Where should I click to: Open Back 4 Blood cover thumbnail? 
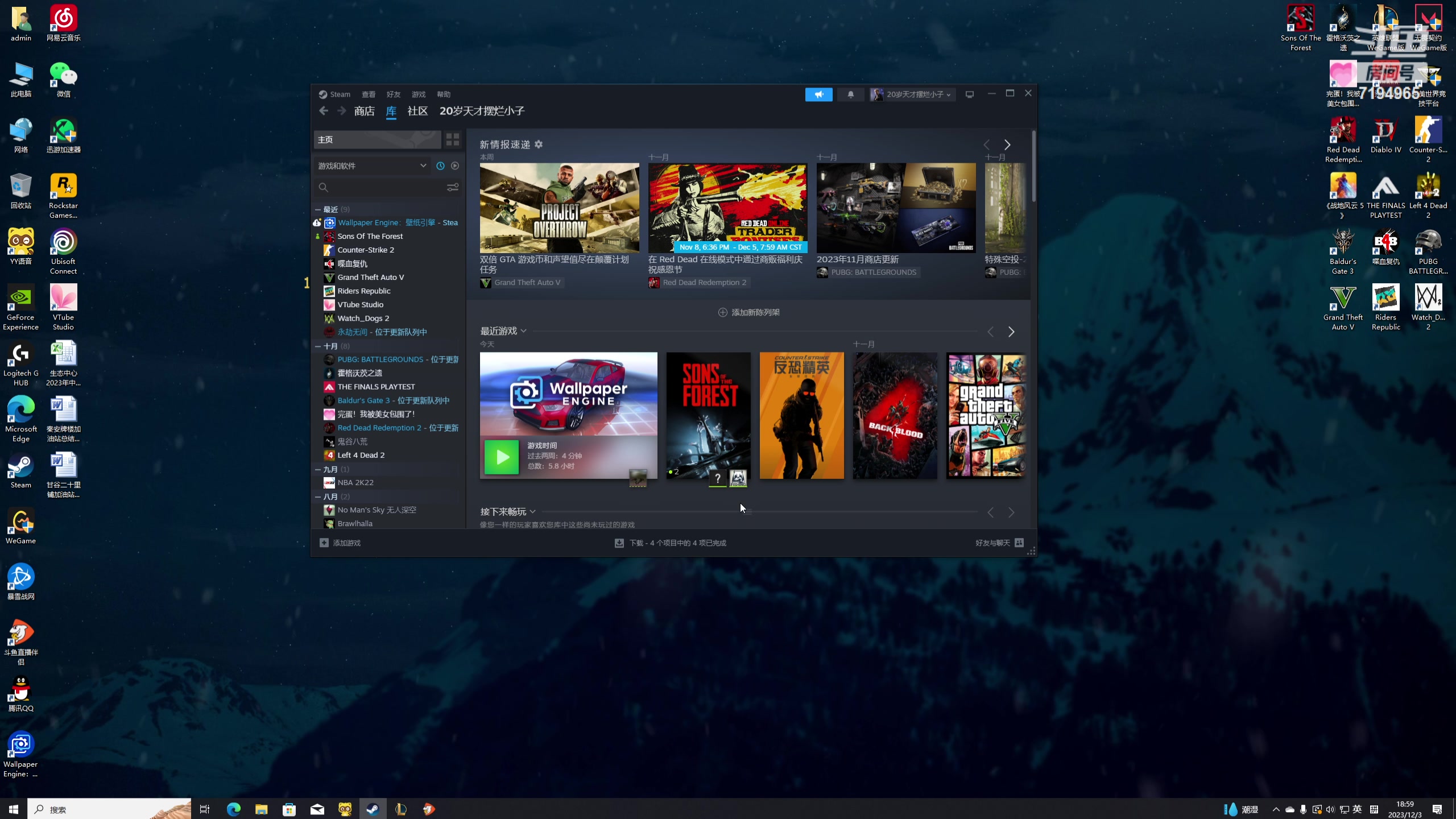click(895, 416)
